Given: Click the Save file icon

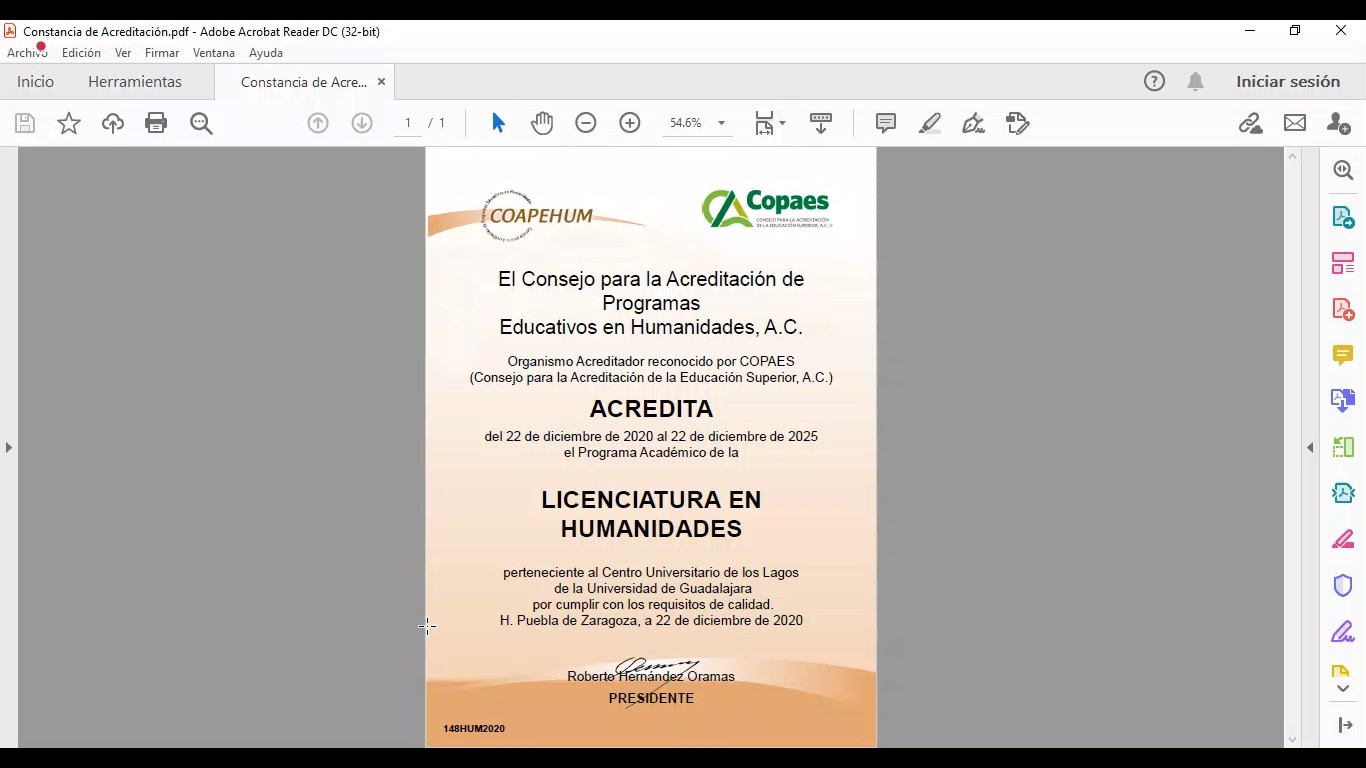Looking at the screenshot, I should pyautogui.click(x=25, y=123).
